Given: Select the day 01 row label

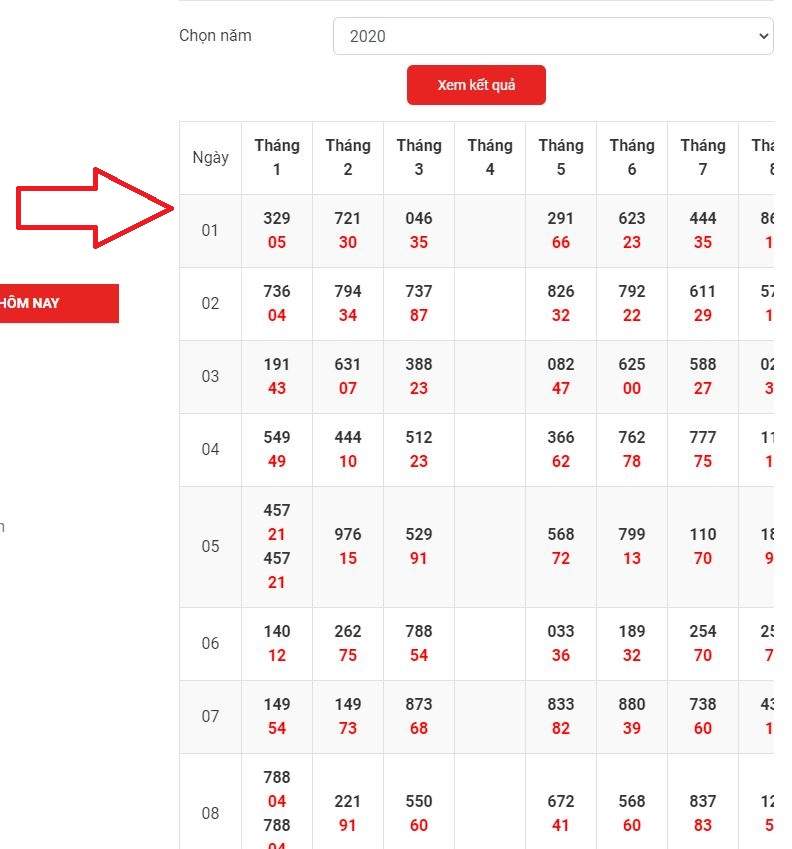Looking at the screenshot, I should point(210,230).
